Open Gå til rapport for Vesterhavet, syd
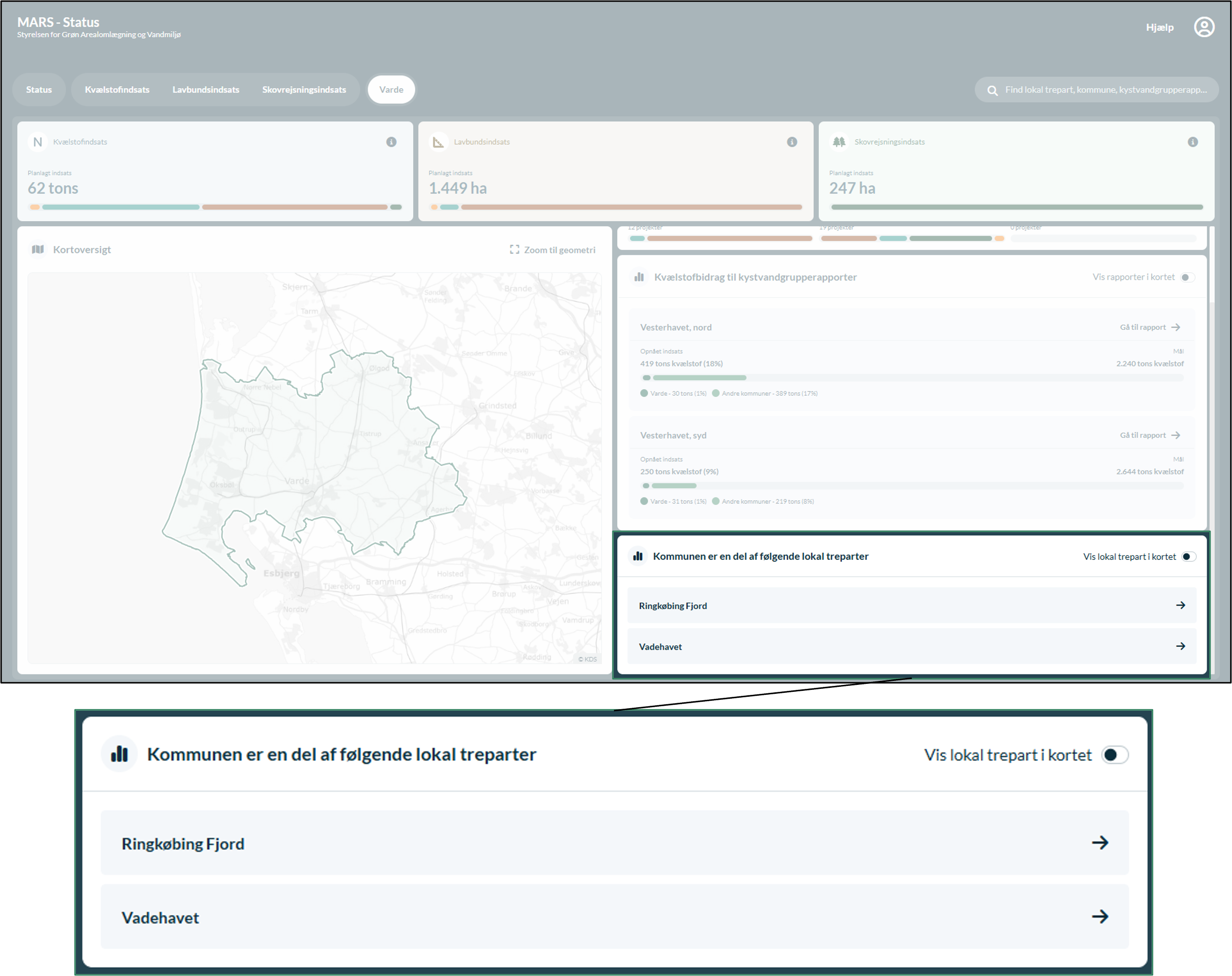Viewport: 1232px width, 976px height. (1150, 435)
